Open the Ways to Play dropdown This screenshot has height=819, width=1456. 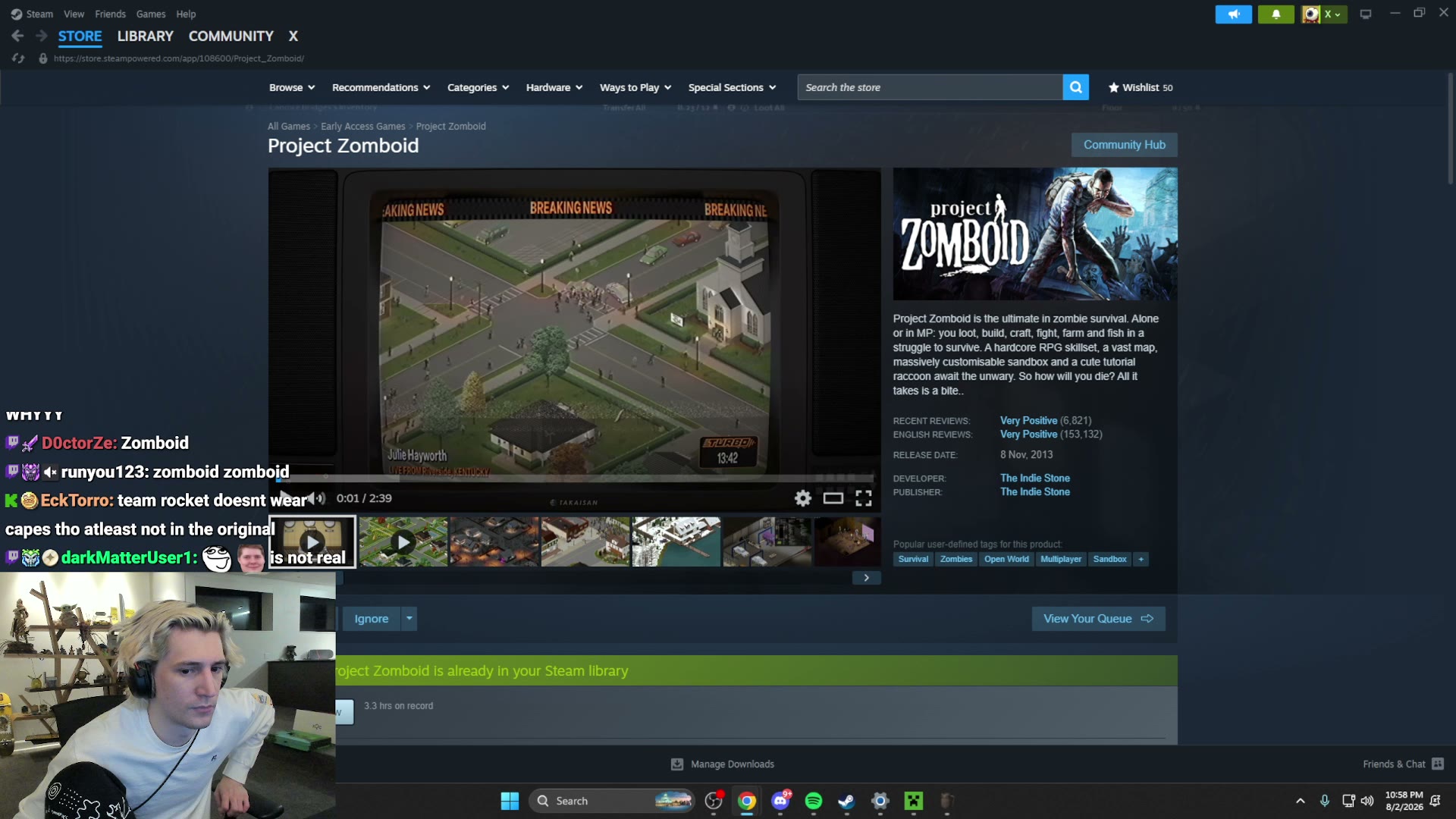635,87
